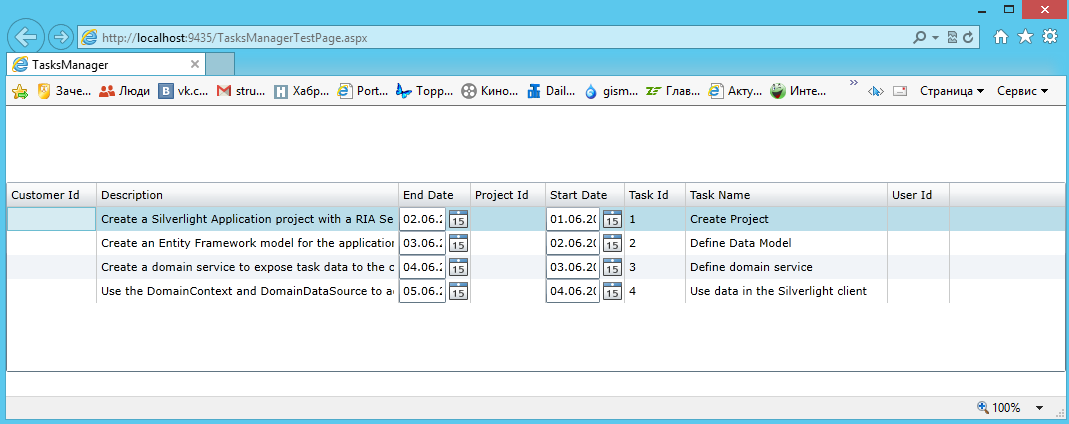This screenshot has height=424, width=1069.
Task: Go forward with the browser Forward button
Action: [61, 37]
